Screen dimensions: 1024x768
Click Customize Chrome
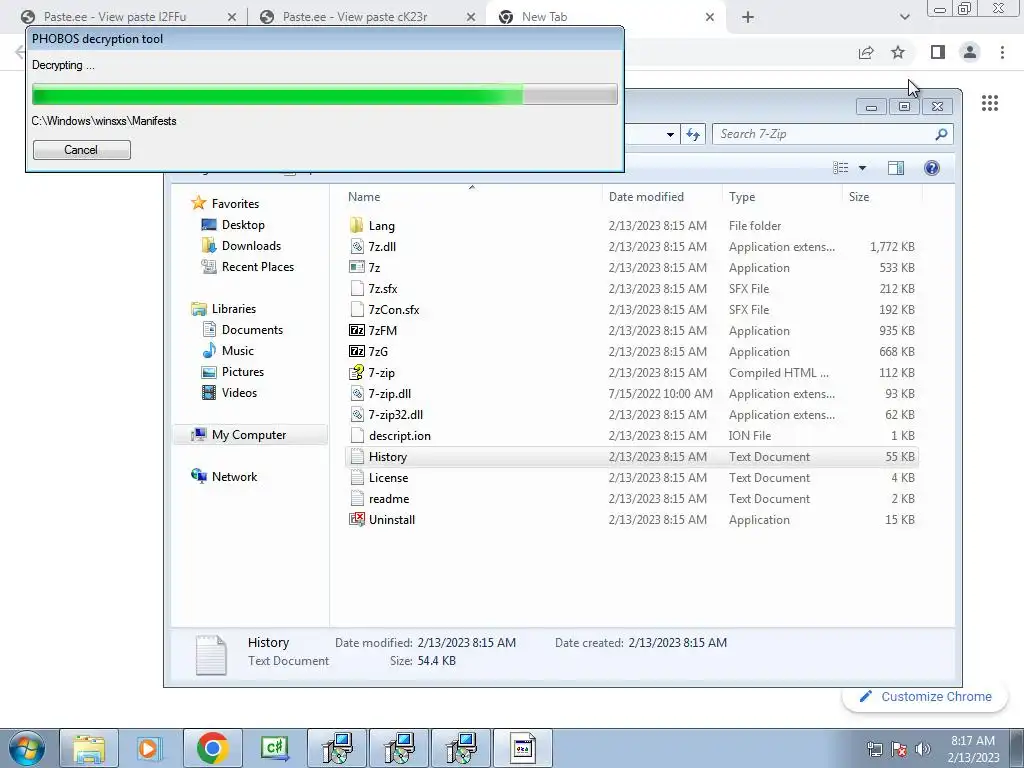[x=925, y=696]
